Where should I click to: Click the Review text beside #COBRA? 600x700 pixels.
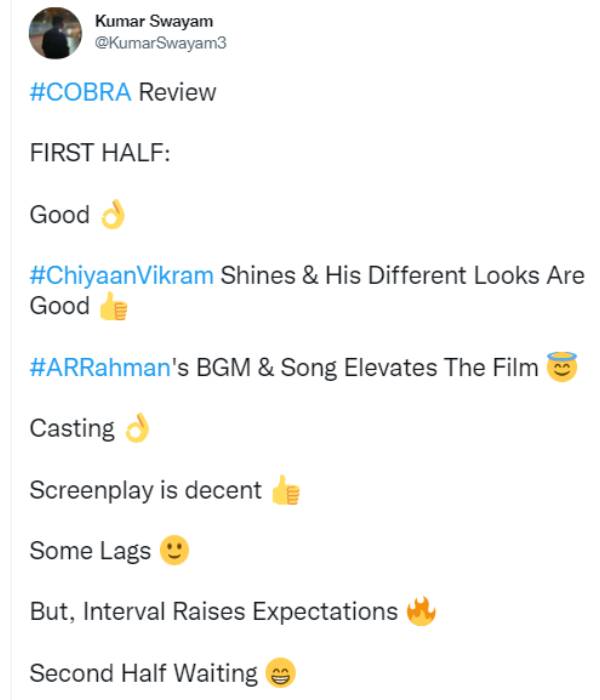pos(177,93)
